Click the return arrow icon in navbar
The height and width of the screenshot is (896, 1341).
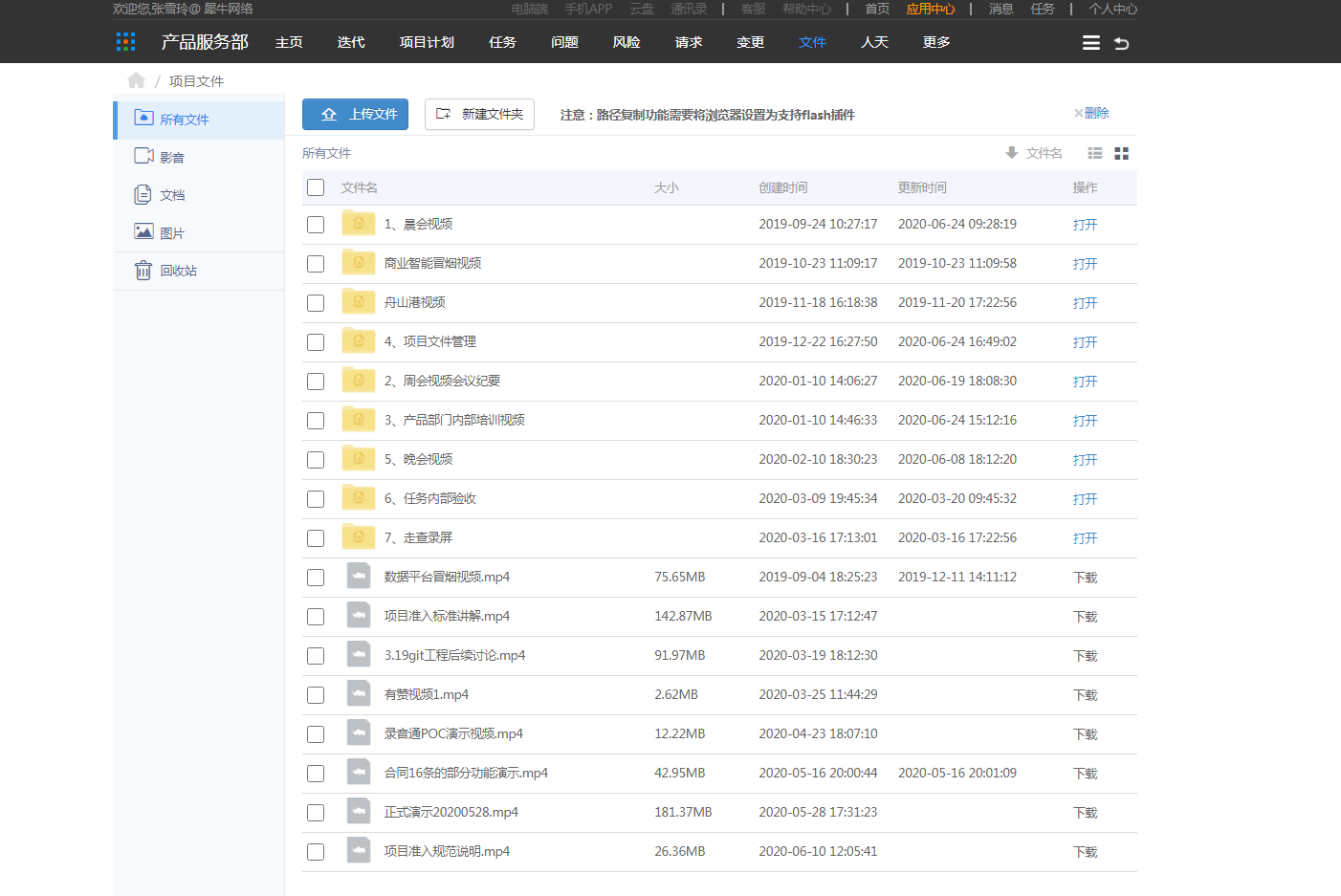1122,43
